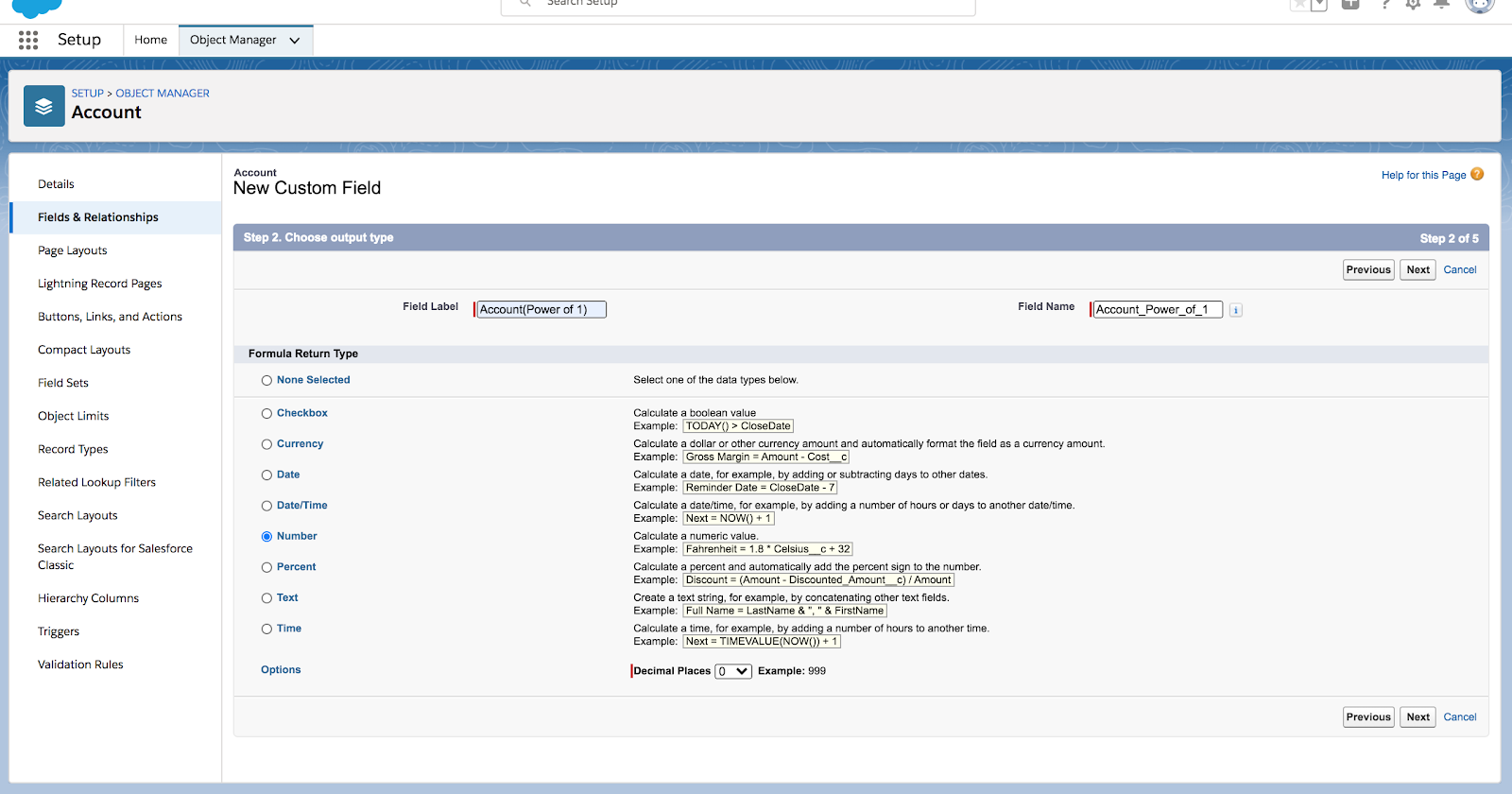Pick the Percent return type radio
Image resolution: width=1512 pixels, height=794 pixels.
coord(266,567)
